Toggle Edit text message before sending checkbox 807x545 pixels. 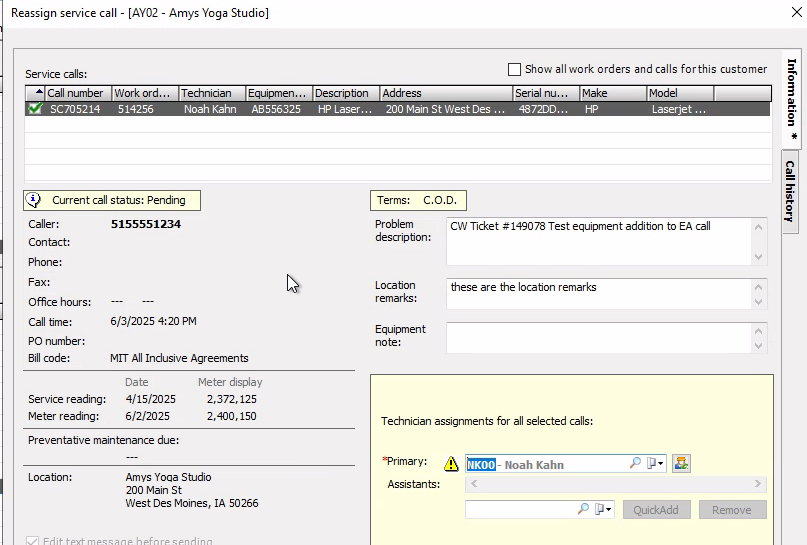click(32, 540)
